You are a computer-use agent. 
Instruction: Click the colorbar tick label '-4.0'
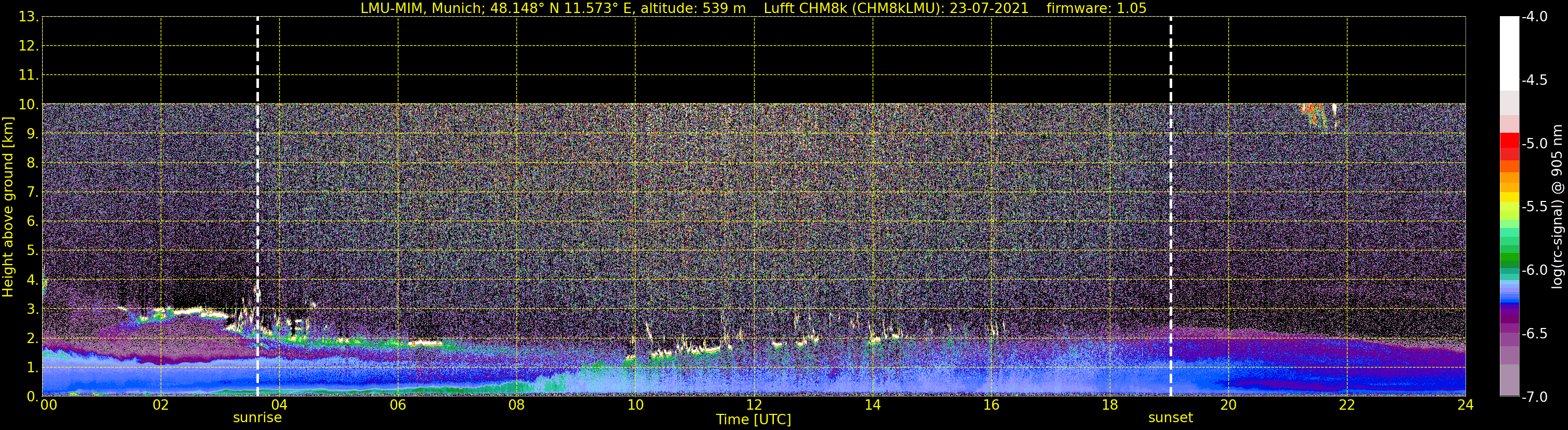click(1534, 17)
